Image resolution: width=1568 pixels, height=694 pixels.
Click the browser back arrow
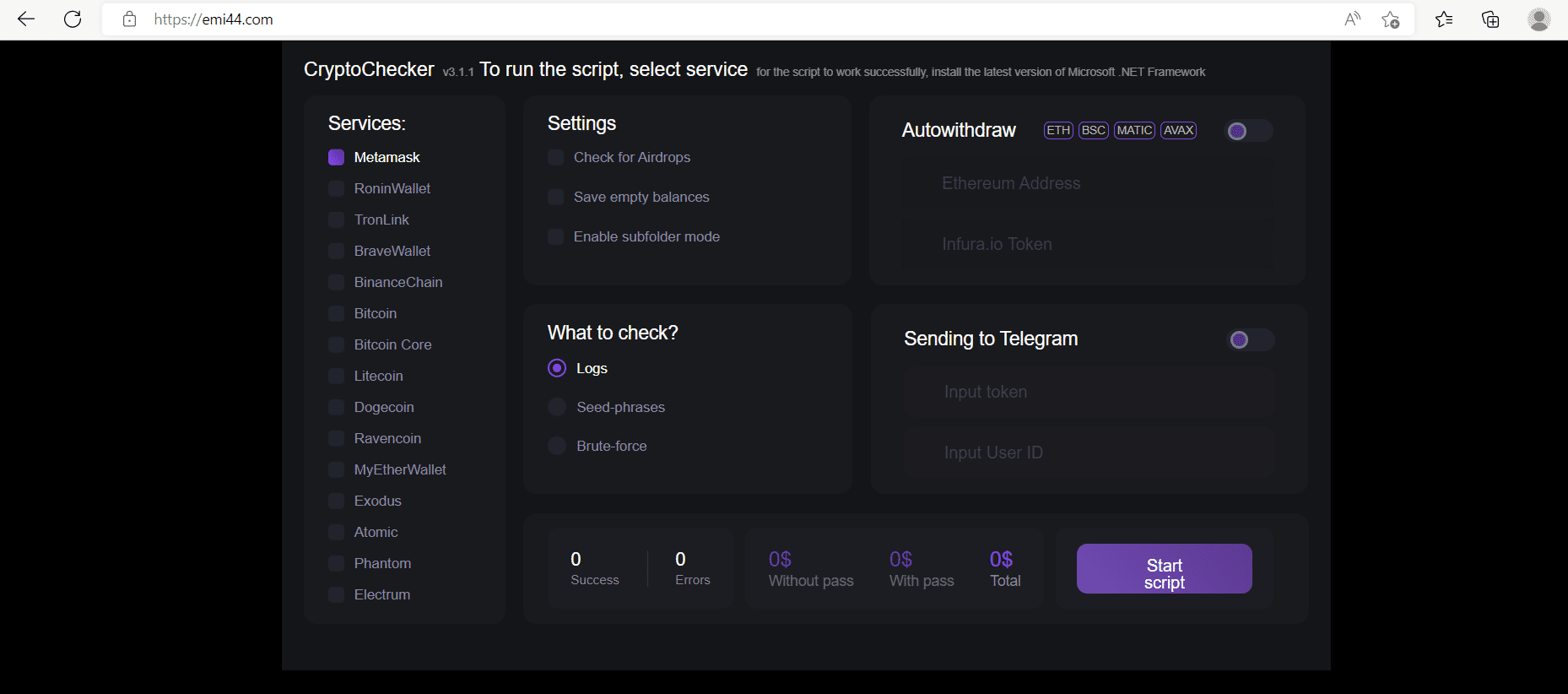coord(26,19)
